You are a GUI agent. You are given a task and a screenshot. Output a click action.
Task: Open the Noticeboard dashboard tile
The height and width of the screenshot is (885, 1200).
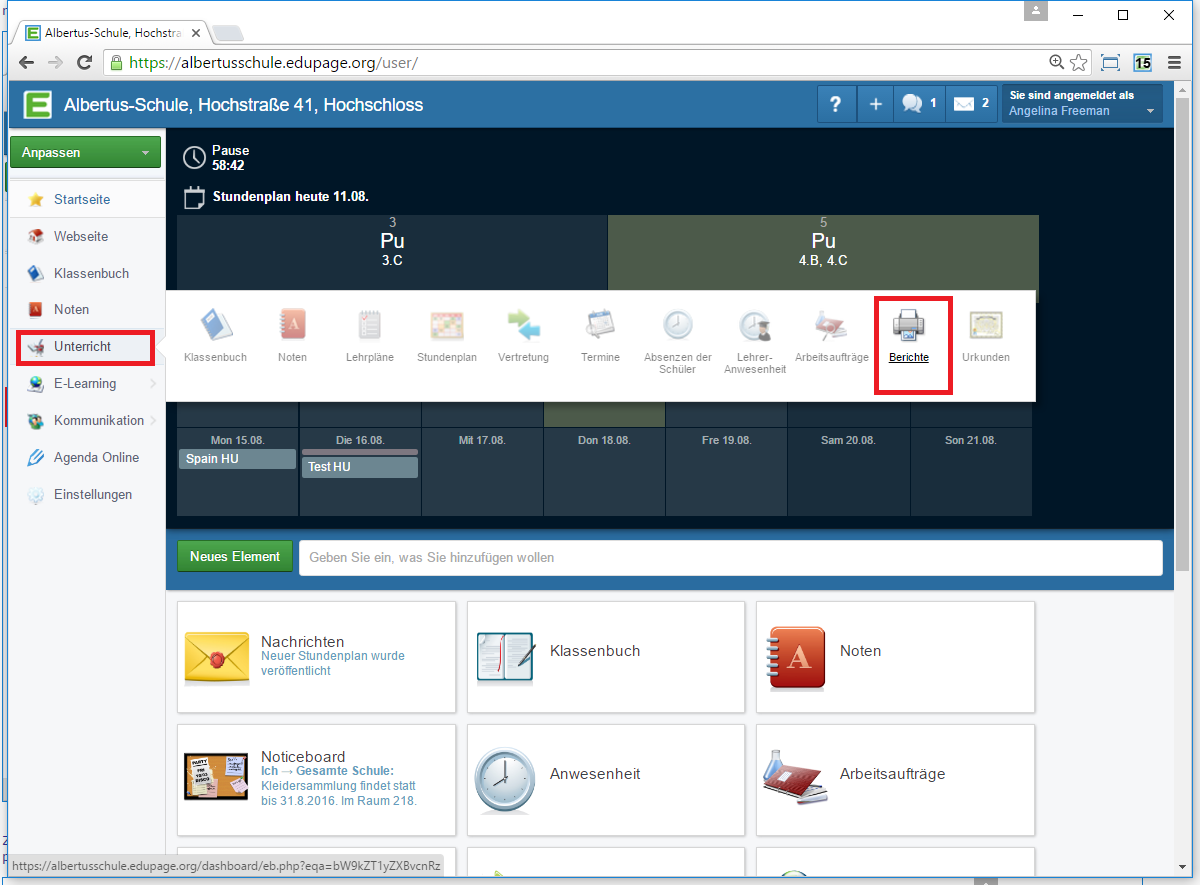[x=316, y=780]
